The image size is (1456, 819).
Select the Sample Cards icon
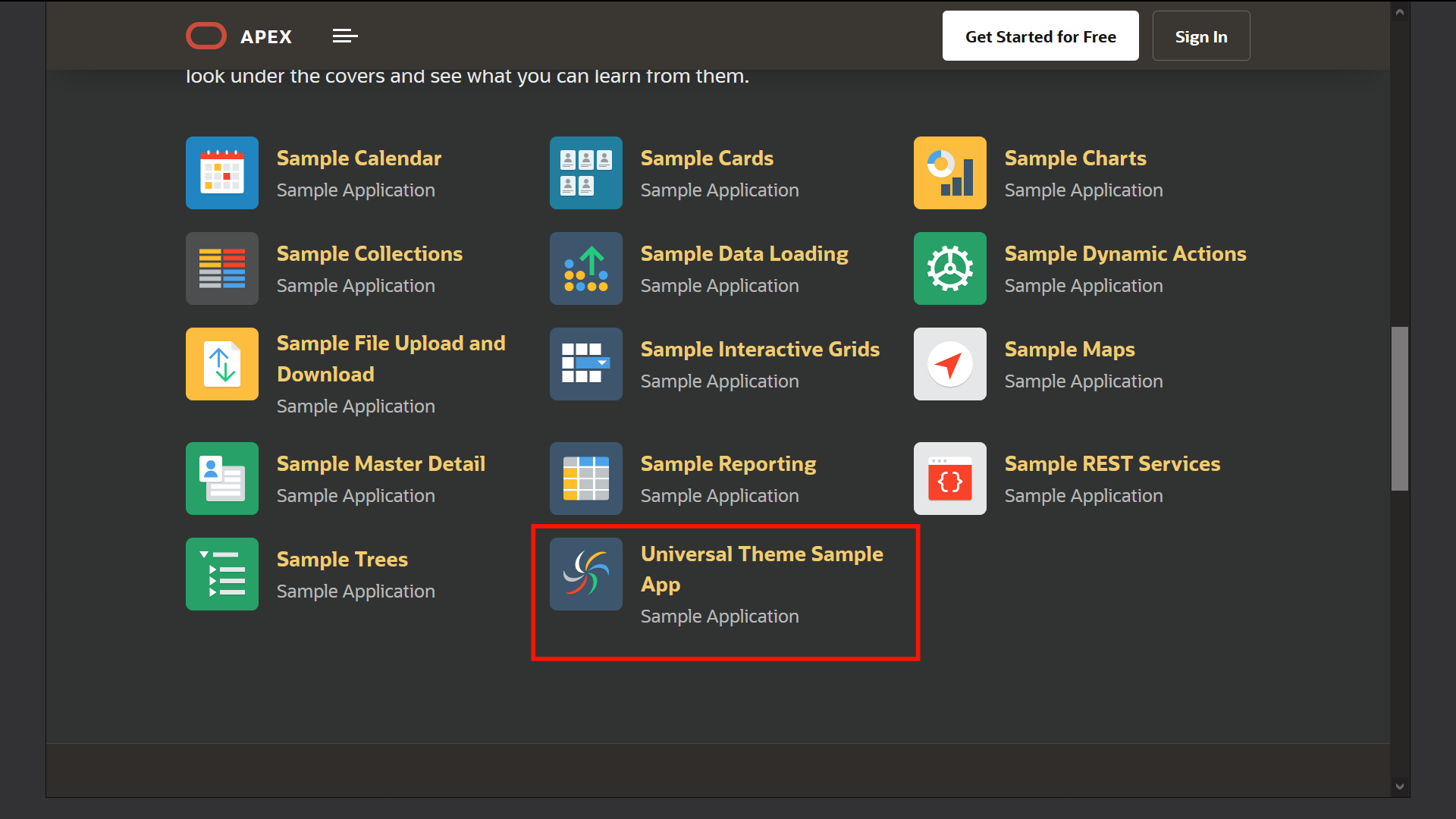[585, 173]
